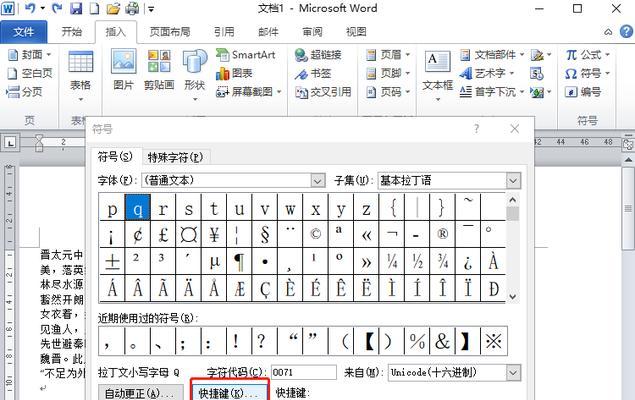Click the date and time icon

[x=537, y=73]
